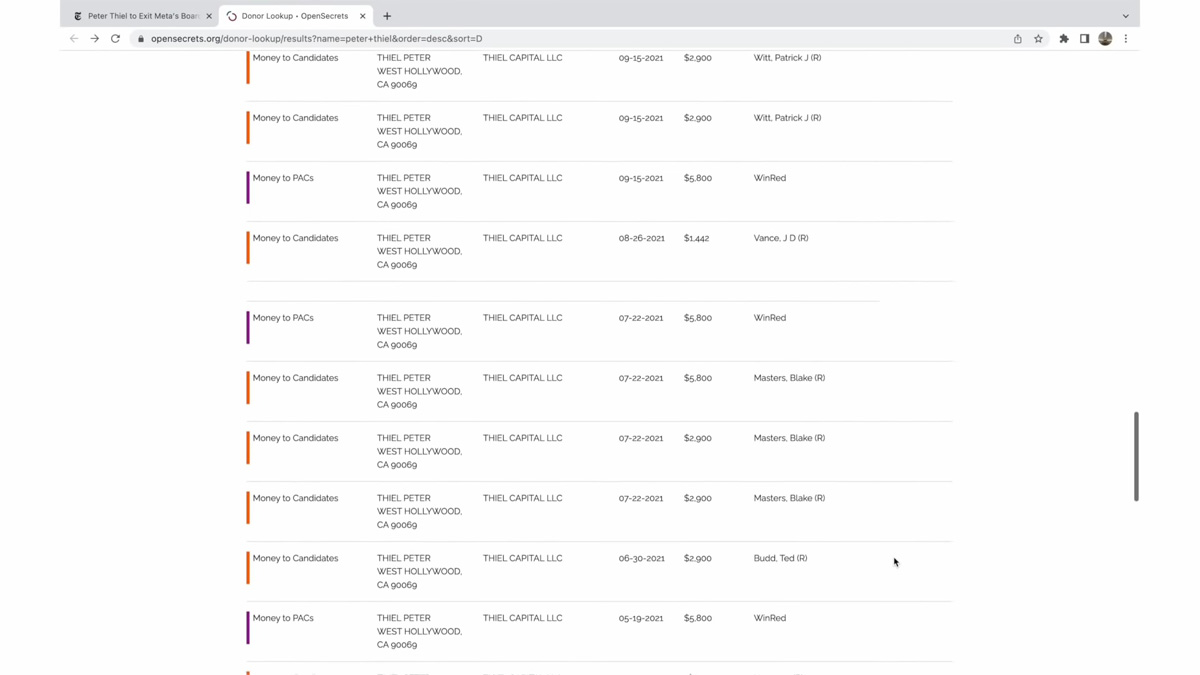Image resolution: width=1200 pixels, height=675 pixels.
Task: Open Masters, Blake (R) link for $5,800 row
Action: pos(789,378)
